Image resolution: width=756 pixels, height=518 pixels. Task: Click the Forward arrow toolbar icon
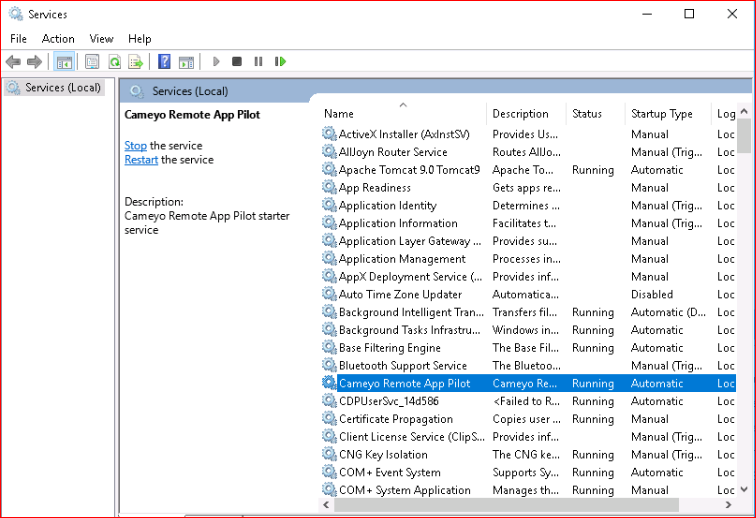[34, 62]
